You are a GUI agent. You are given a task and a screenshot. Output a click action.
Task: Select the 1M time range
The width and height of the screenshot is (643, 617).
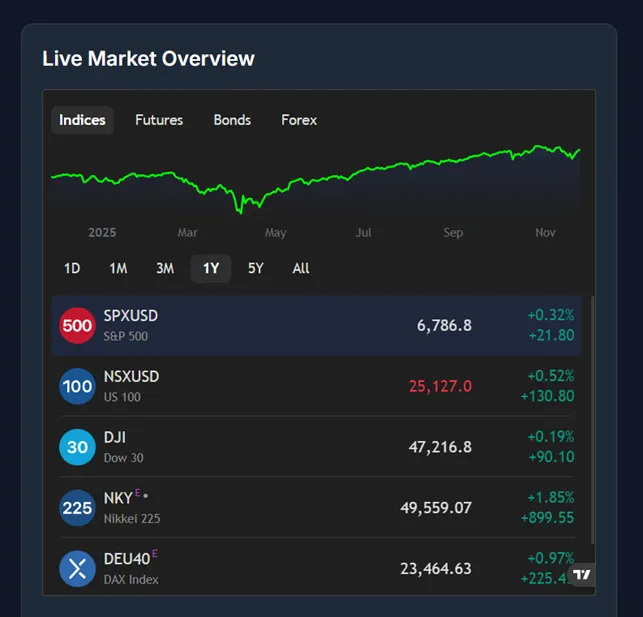point(118,269)
